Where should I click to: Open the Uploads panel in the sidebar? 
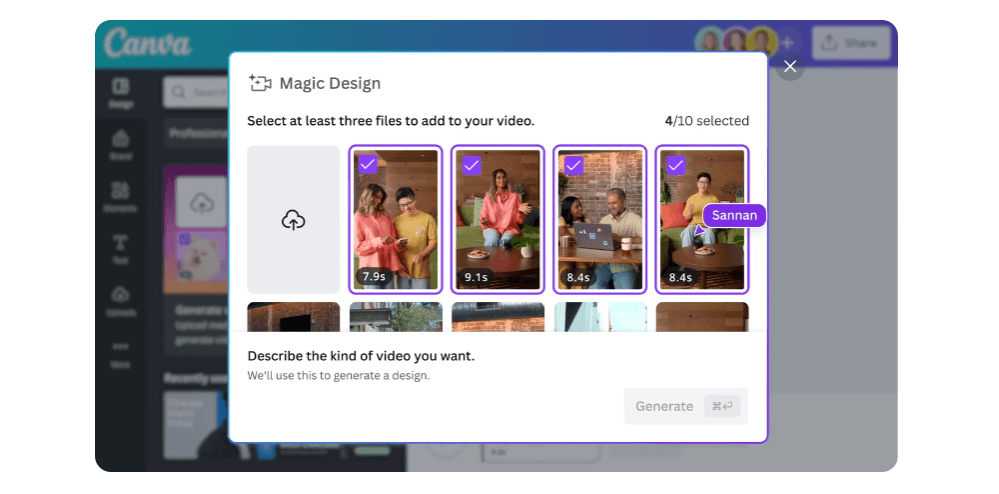(120, 300)
